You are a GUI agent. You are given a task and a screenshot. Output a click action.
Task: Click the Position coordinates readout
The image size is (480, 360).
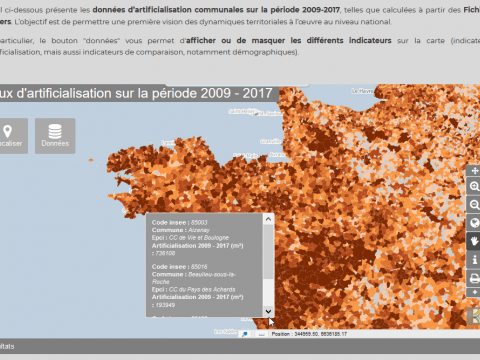coord(309,334)
